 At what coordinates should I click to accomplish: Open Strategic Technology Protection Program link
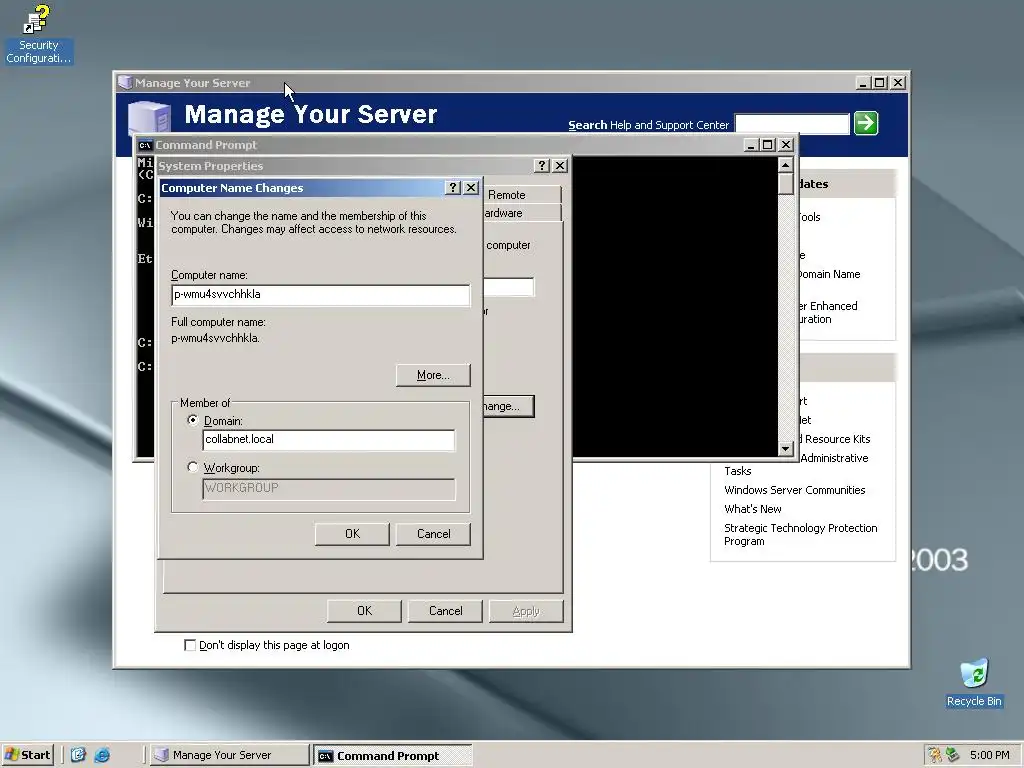click(x=800, y=534)
